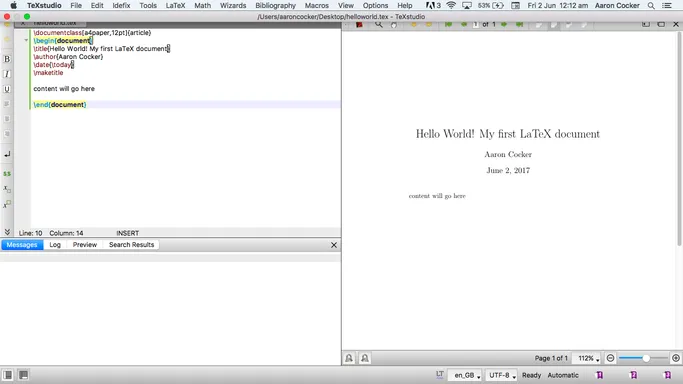
Task: Click the PDF viewer vertical scrollbar
Action: [680, 138]
